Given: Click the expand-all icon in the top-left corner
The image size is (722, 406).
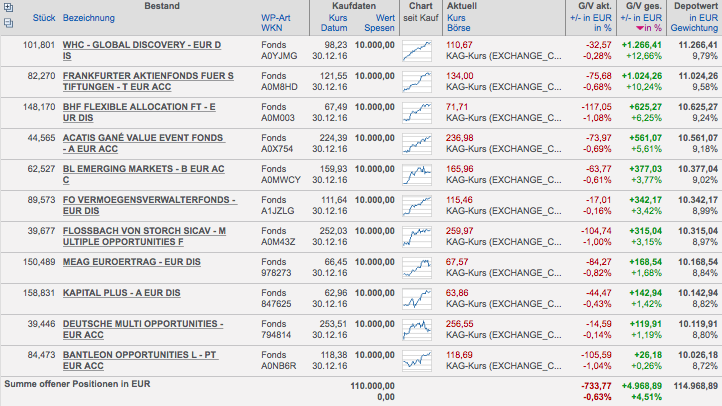Looking at the screenshot, I should tap(8, 7).
